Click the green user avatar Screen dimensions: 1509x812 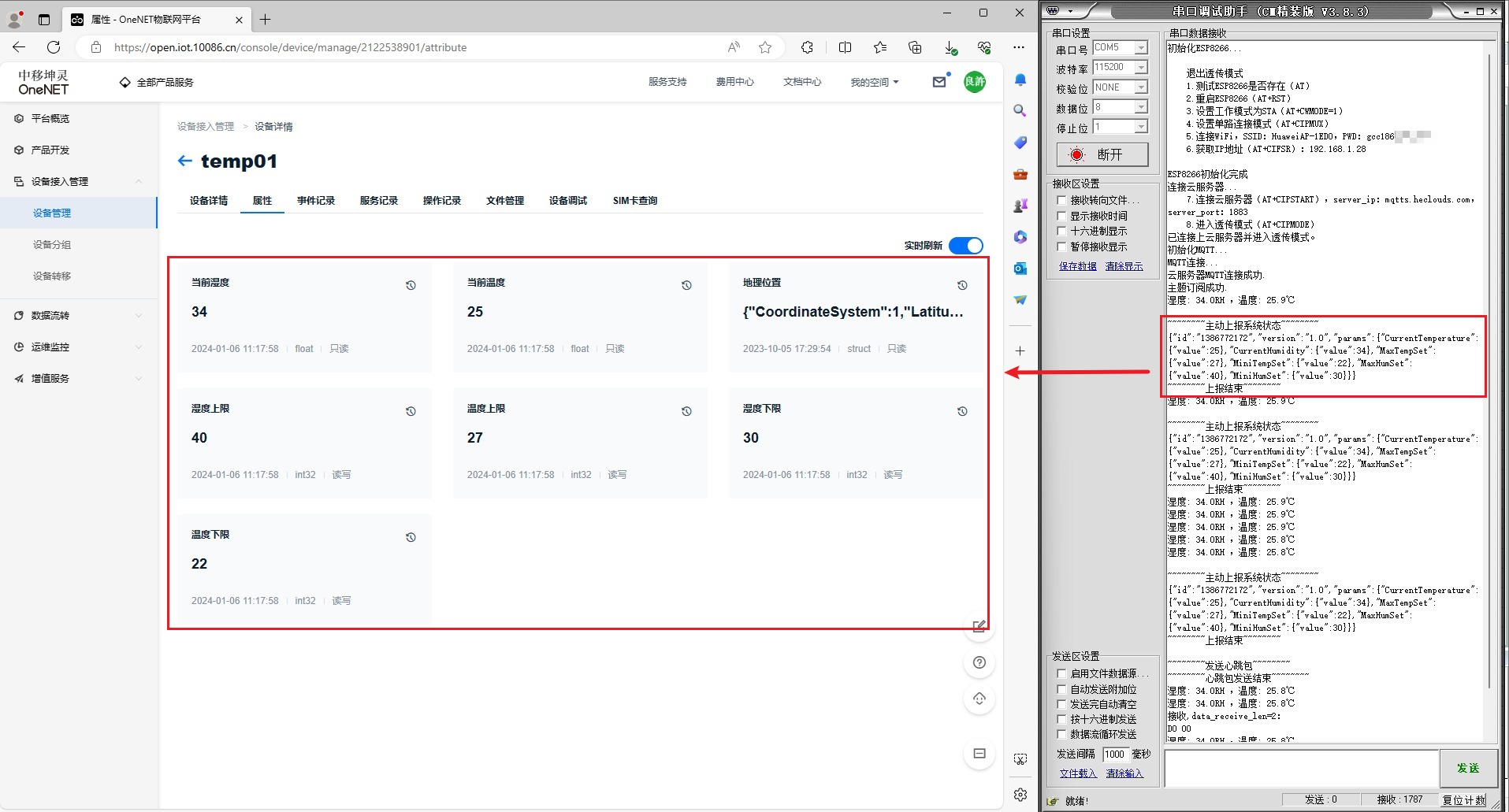click(975, 82)
